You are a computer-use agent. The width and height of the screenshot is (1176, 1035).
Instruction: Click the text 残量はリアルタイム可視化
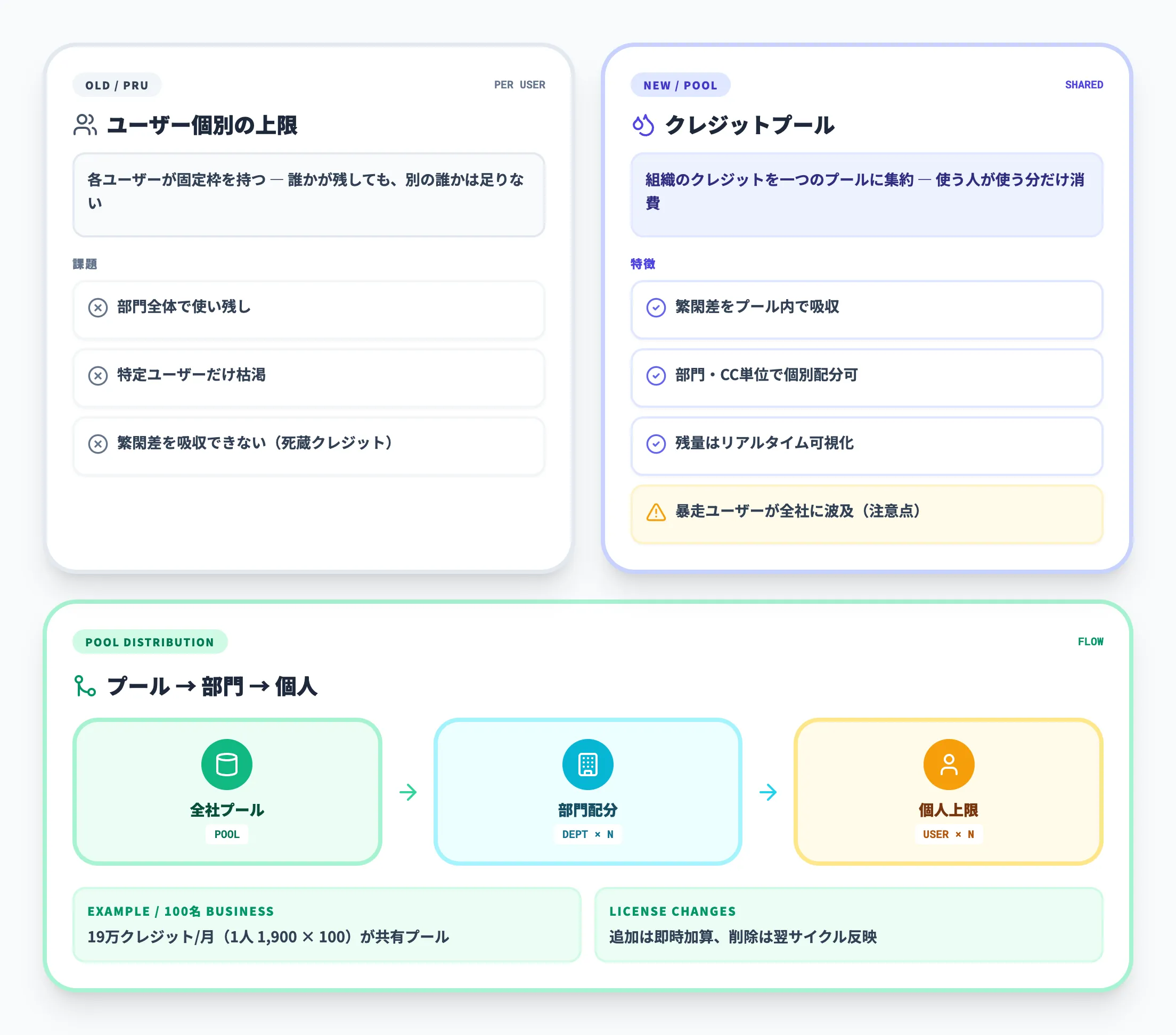(x=765, y=443)
